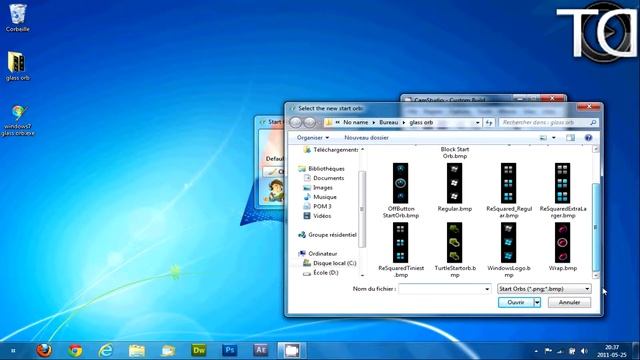This screenshot has height=360, width=640.
Task: Select Musique library
Action: click(320, 197)
